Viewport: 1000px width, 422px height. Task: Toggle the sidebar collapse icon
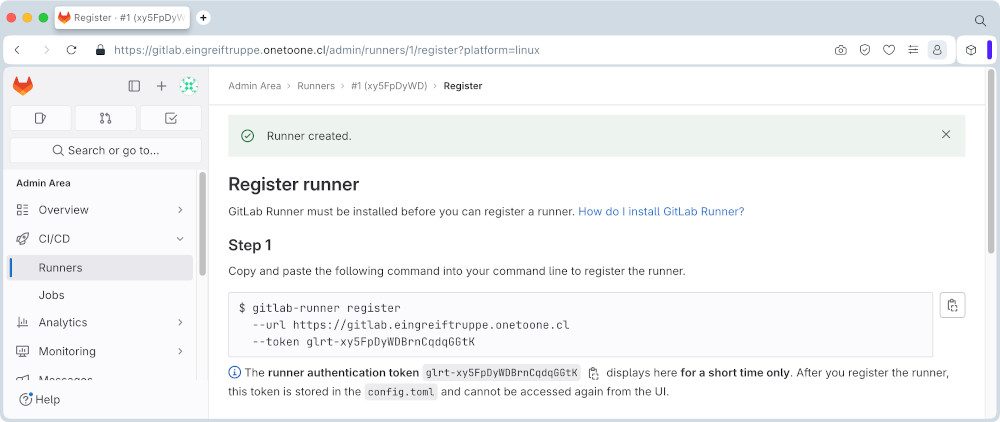(134, 86)
